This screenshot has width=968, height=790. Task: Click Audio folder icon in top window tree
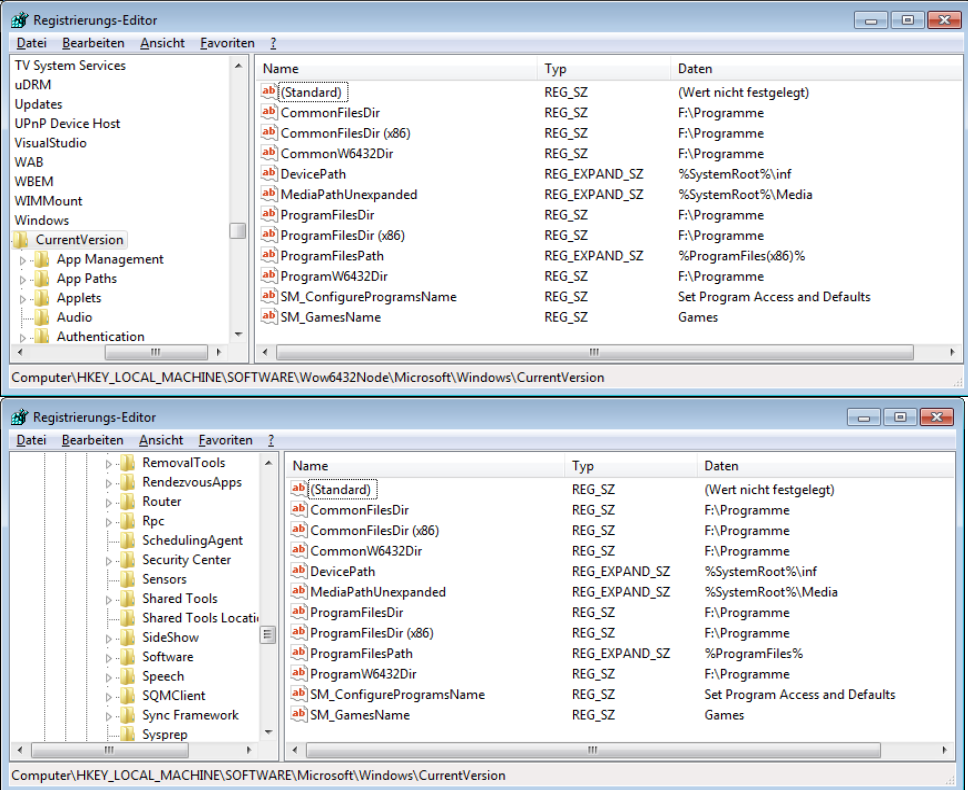point(42,317)
